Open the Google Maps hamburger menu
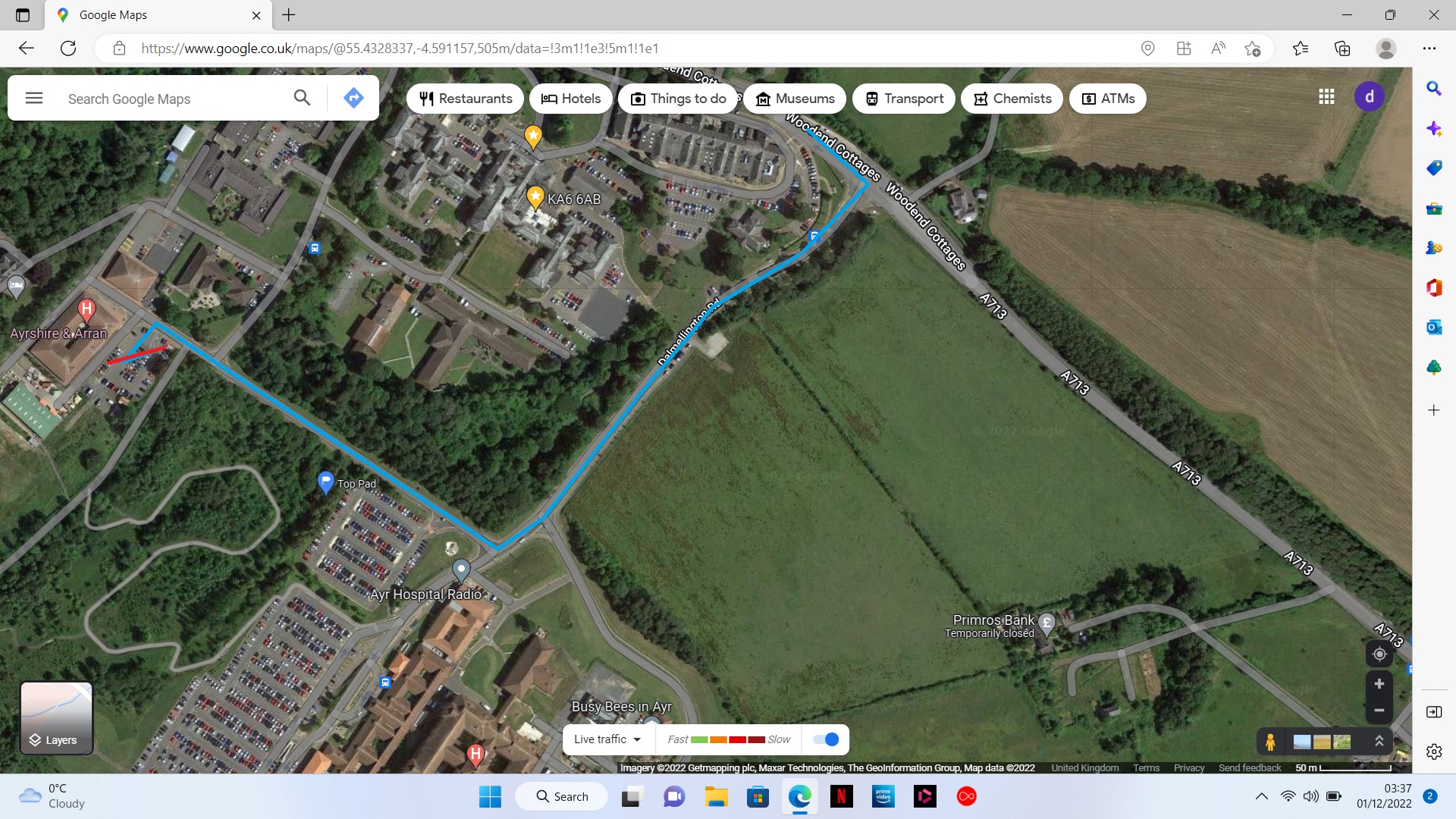The width and height of the screenshot is (1456, 819). (x=34, y=98)
